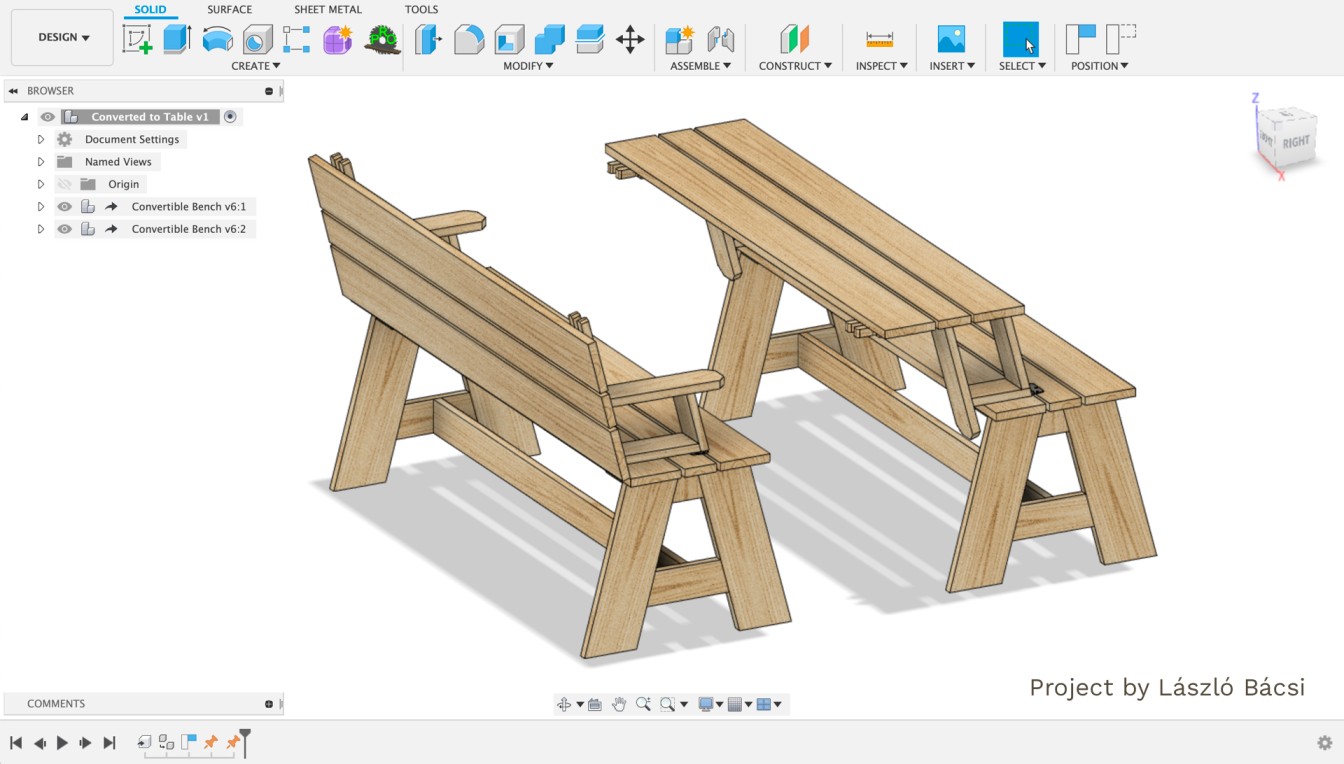Open the SURFACE tab

tap(229, 10)
